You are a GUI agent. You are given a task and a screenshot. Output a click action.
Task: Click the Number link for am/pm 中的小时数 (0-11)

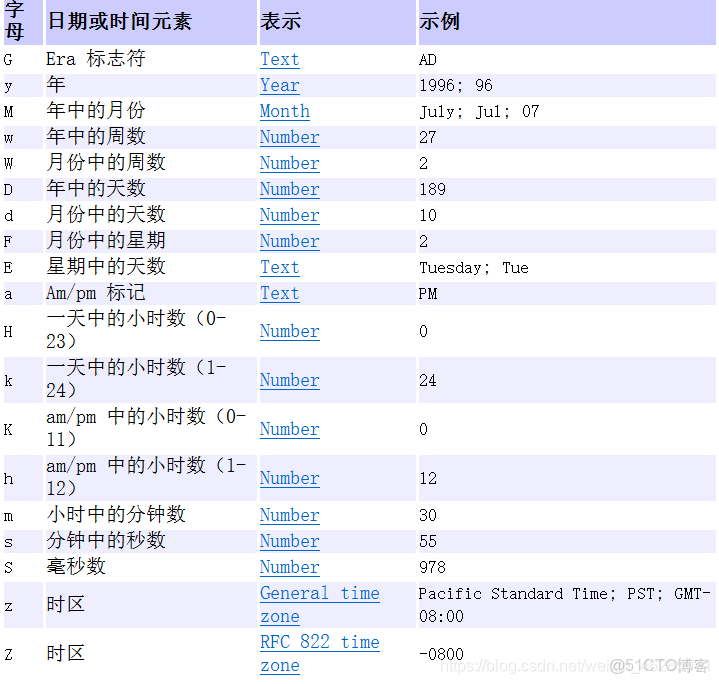click(x=290, y=429)
